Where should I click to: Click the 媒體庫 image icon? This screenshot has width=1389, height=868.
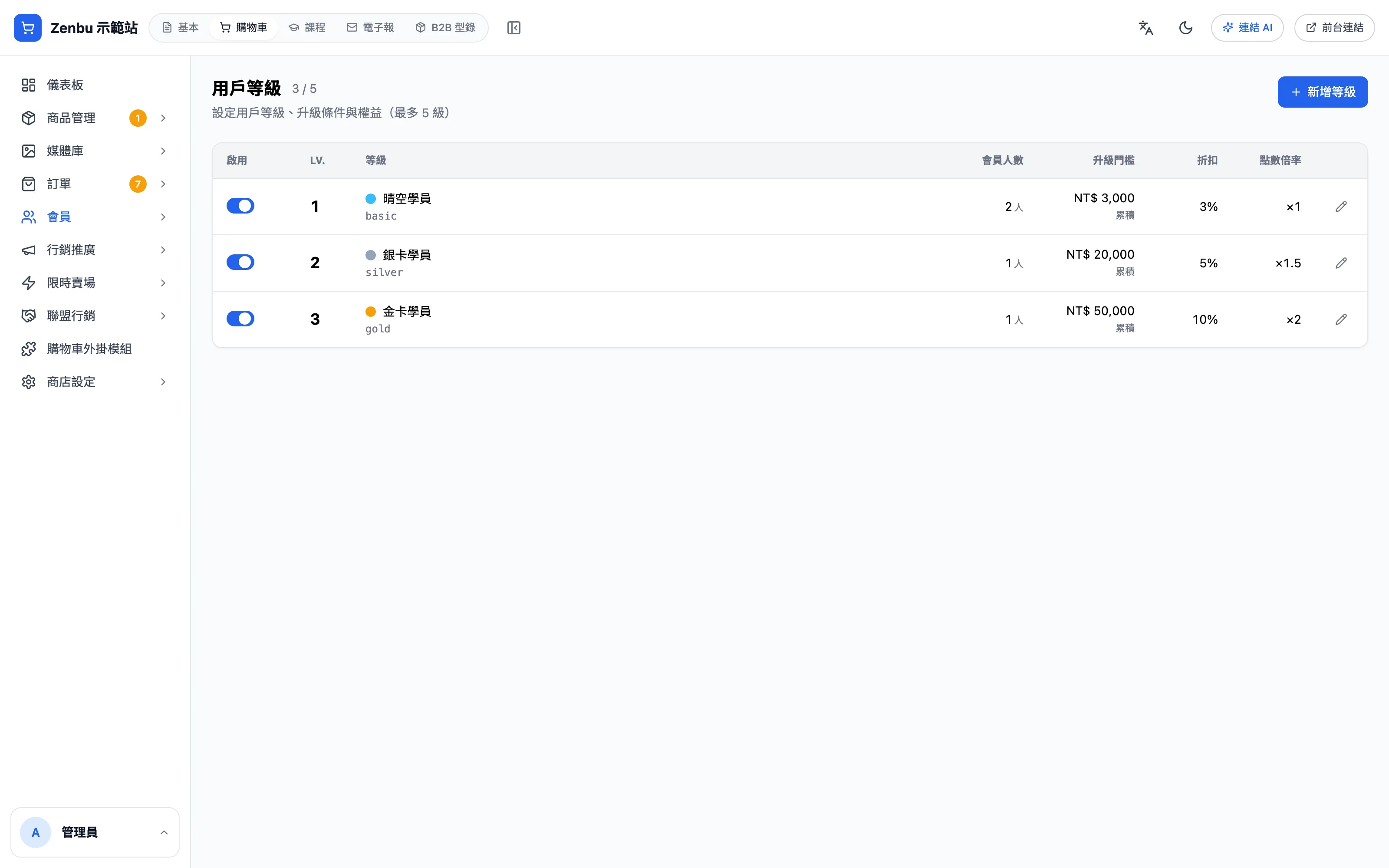pyautogui.click(x=29, y=151)
